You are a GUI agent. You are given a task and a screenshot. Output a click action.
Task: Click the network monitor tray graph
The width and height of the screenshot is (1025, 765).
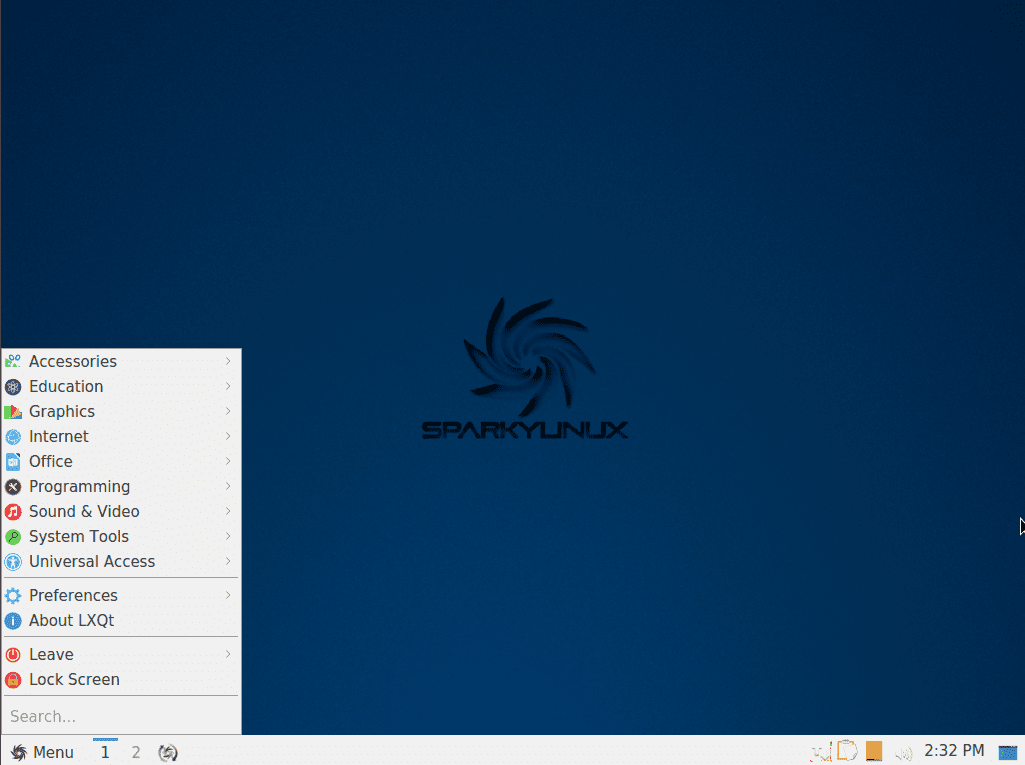(822, 751)
